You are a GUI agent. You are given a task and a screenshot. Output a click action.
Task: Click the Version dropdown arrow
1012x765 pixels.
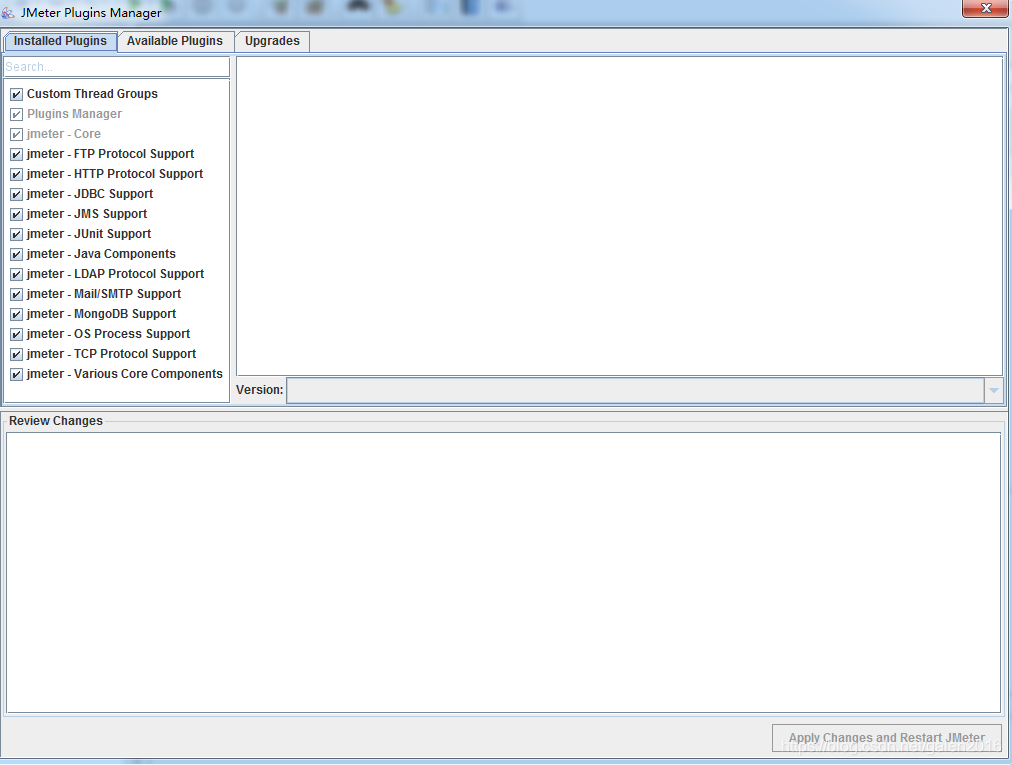tap(994, 390)
